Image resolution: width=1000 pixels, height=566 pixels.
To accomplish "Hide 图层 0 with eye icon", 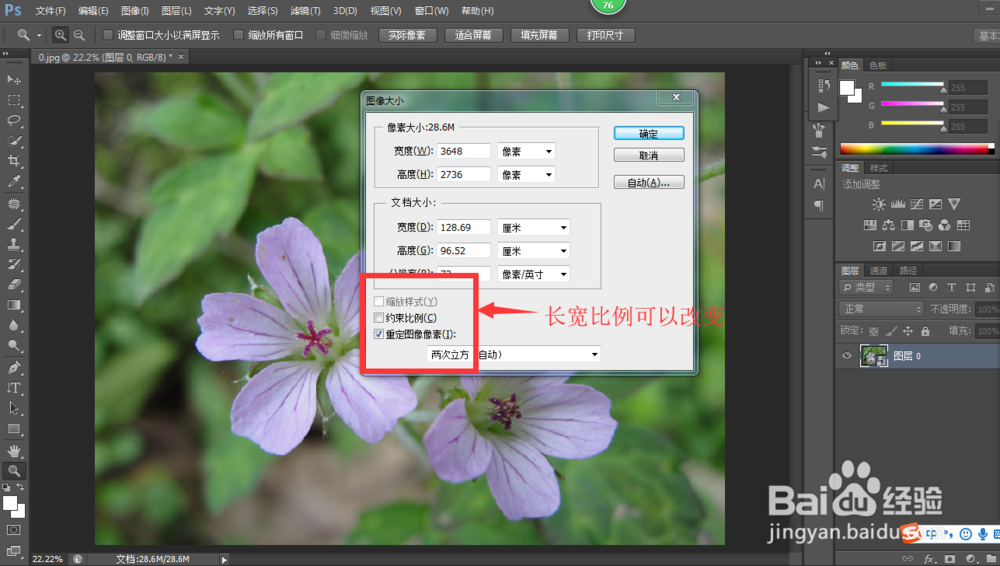I will 847,356.
